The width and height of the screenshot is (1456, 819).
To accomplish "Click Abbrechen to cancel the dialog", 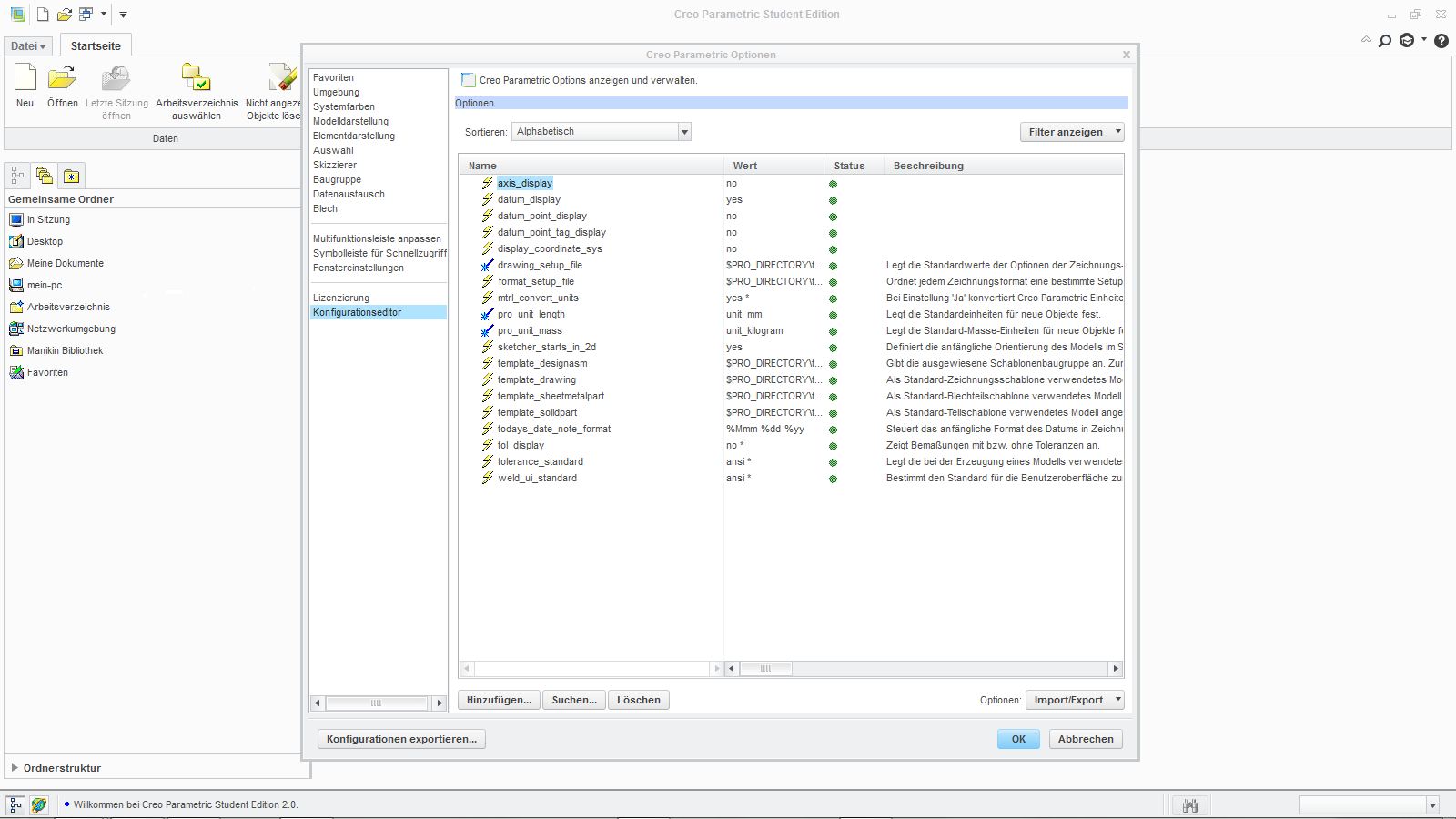I will [x=1086, y=739].
